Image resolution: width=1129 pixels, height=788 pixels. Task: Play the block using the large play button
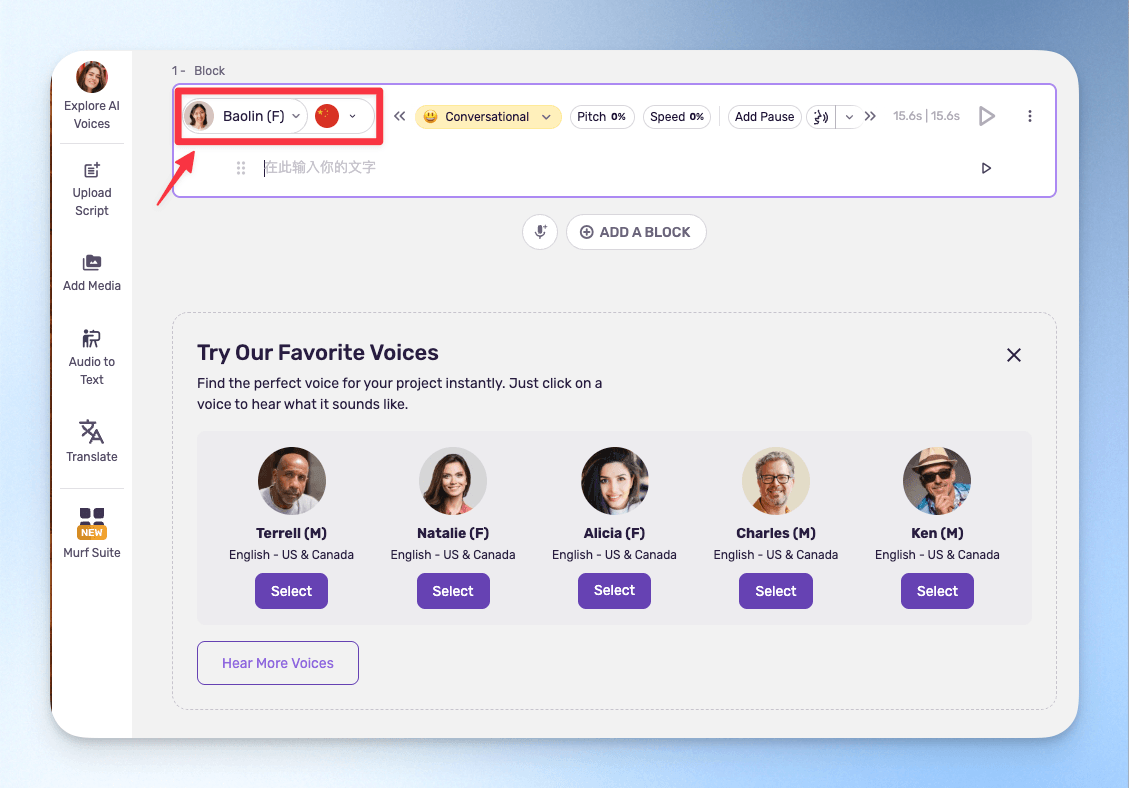click(986, 116)
